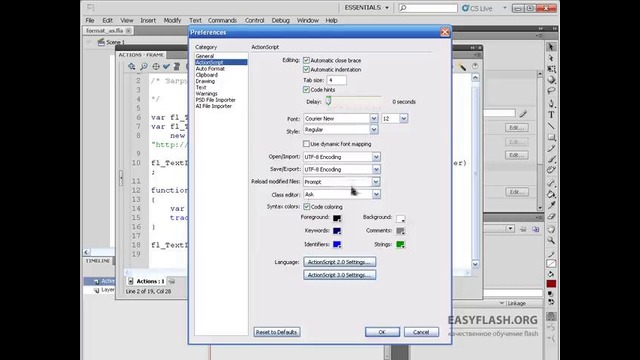Click Cancel in Preferences dialog

[x=421, y=332]
